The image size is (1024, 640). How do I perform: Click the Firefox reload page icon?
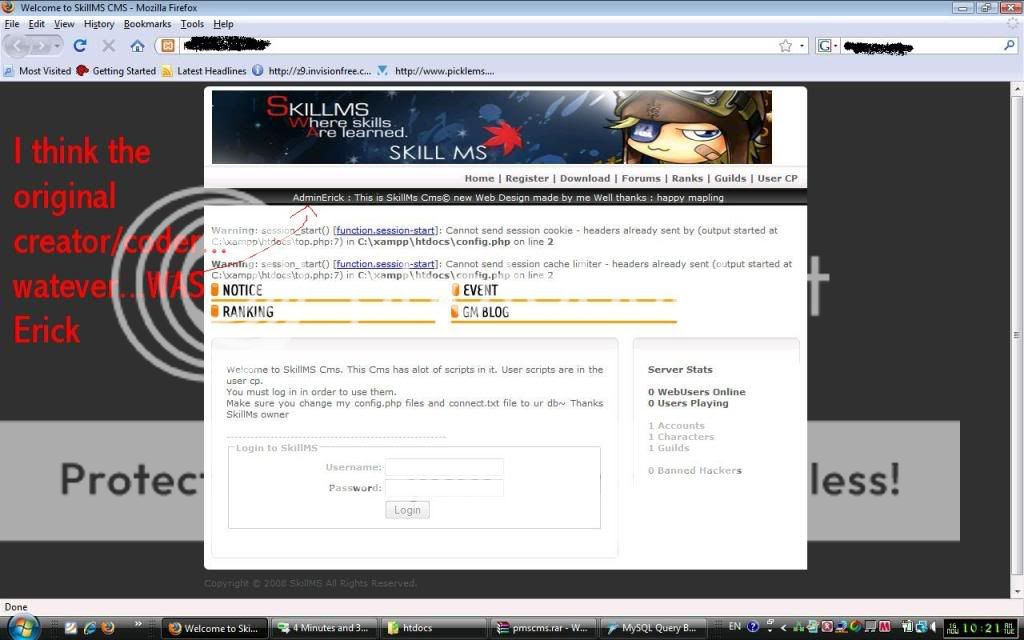pyautogui.click(x=80, y=46)
